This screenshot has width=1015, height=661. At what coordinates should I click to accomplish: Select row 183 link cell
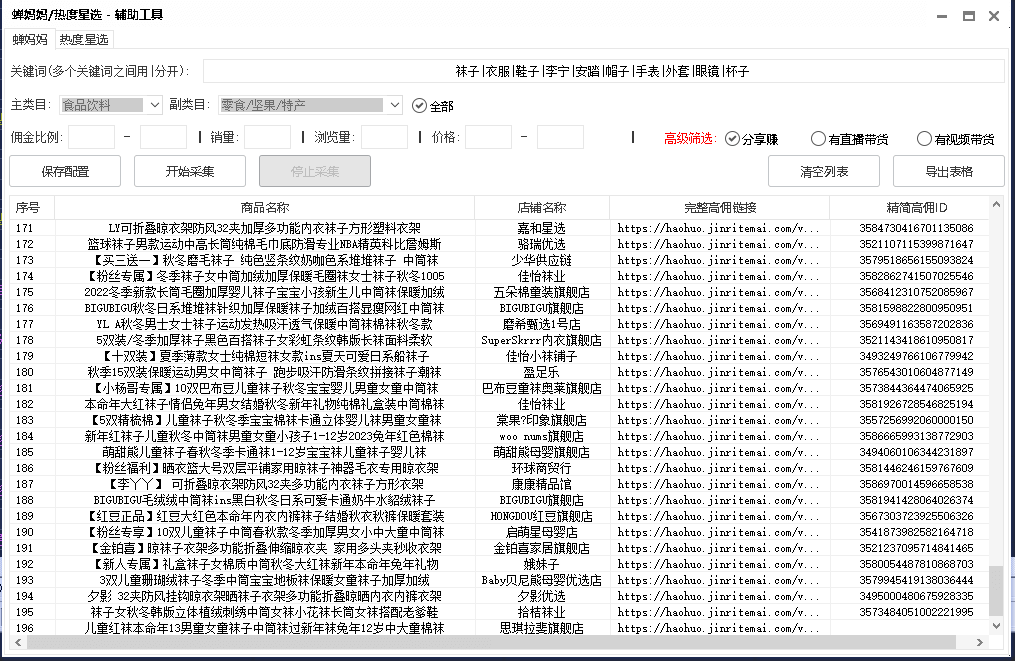(x=719, y=420)
